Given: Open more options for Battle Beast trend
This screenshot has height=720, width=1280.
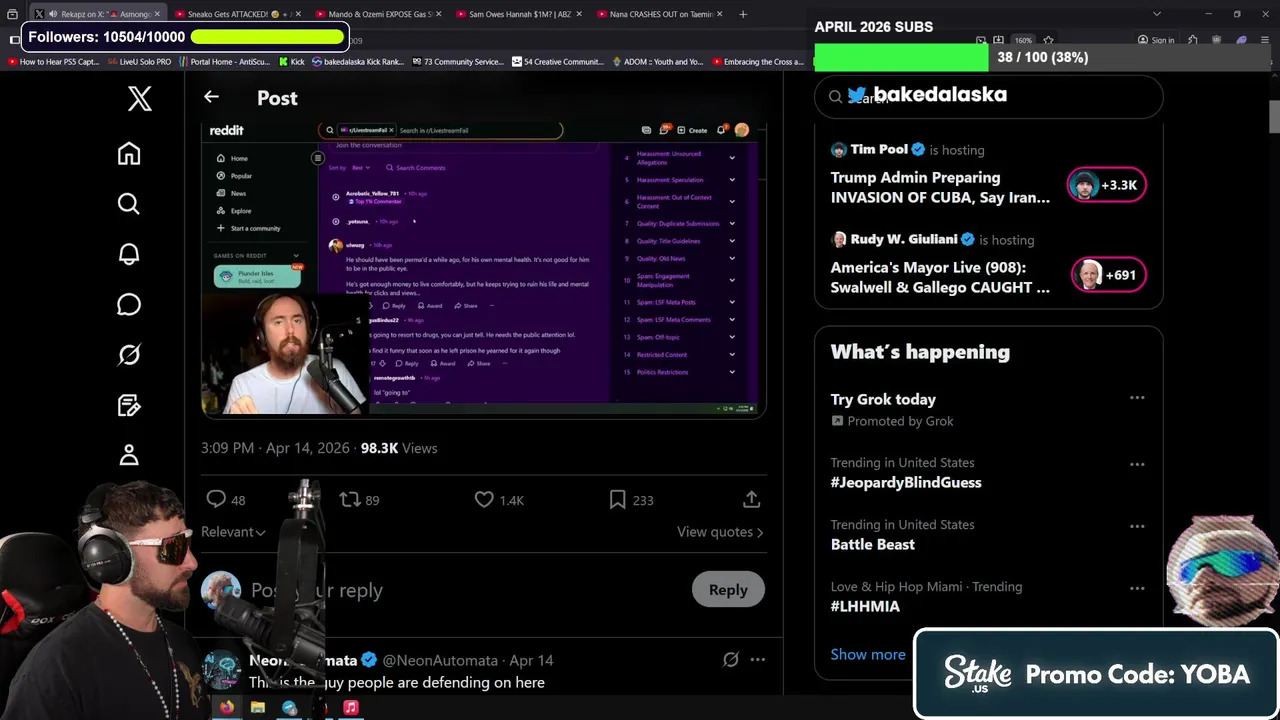Looking at the screenshot, I should pyautogui.click(x=1137, y=526).
